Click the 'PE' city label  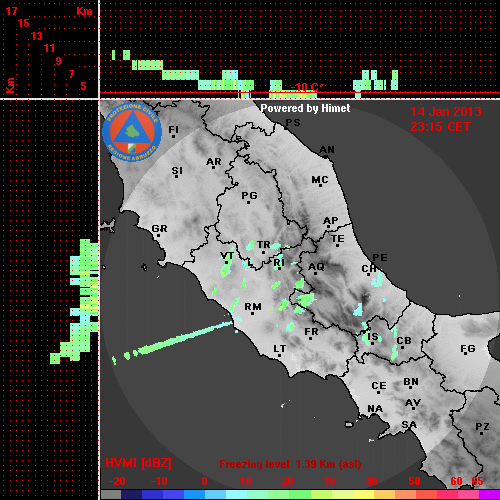click(x=380, y=258)
